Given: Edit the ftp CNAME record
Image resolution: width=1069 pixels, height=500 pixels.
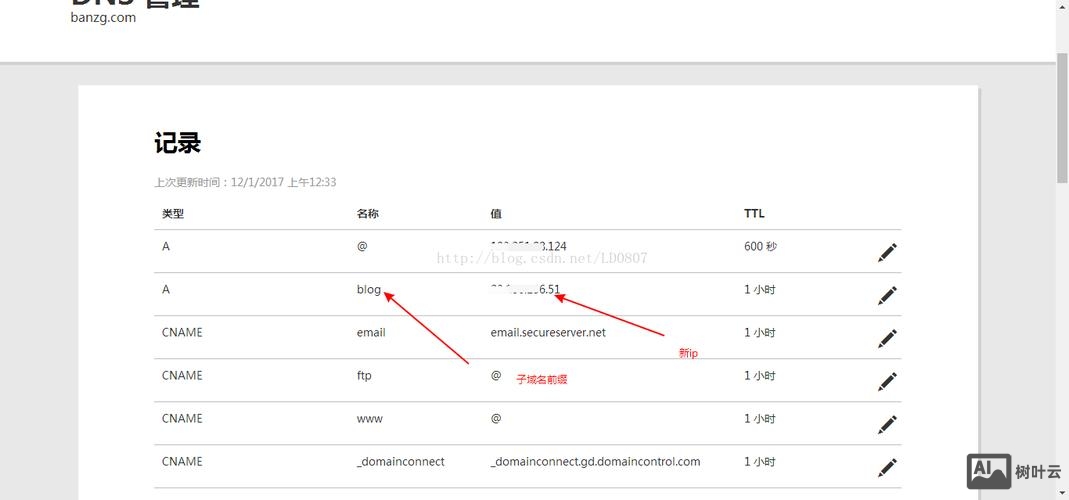Looking at the screenshot, I should pyautogui.click(x=887, y=382).
